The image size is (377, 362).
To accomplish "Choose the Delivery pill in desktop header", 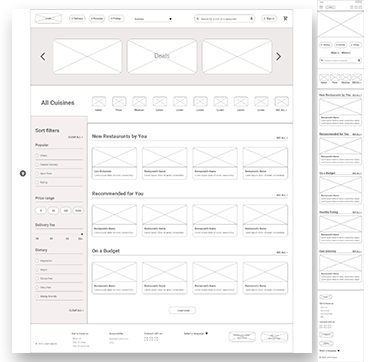I will [x=77, y=19].
